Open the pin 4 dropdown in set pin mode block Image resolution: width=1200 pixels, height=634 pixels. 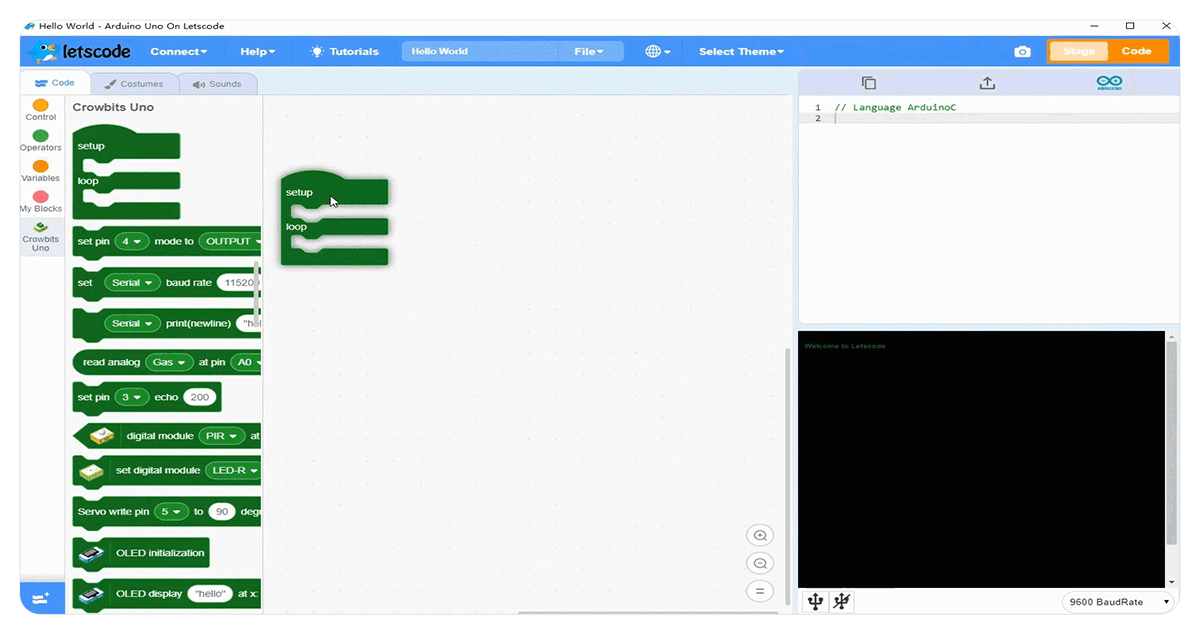pos(132,241)
